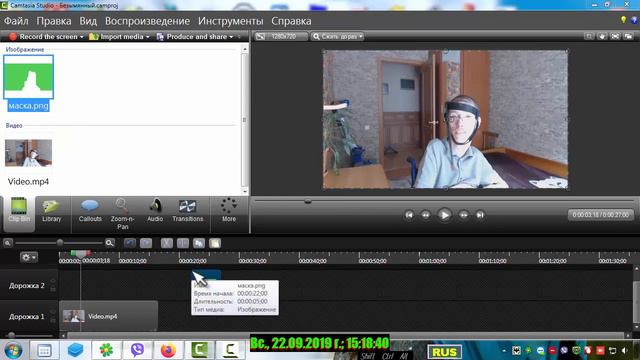The height and width of the screenshot is (360, 640).
Task: Click the tips lightbulb icon
Action: (x=623, y=20)
